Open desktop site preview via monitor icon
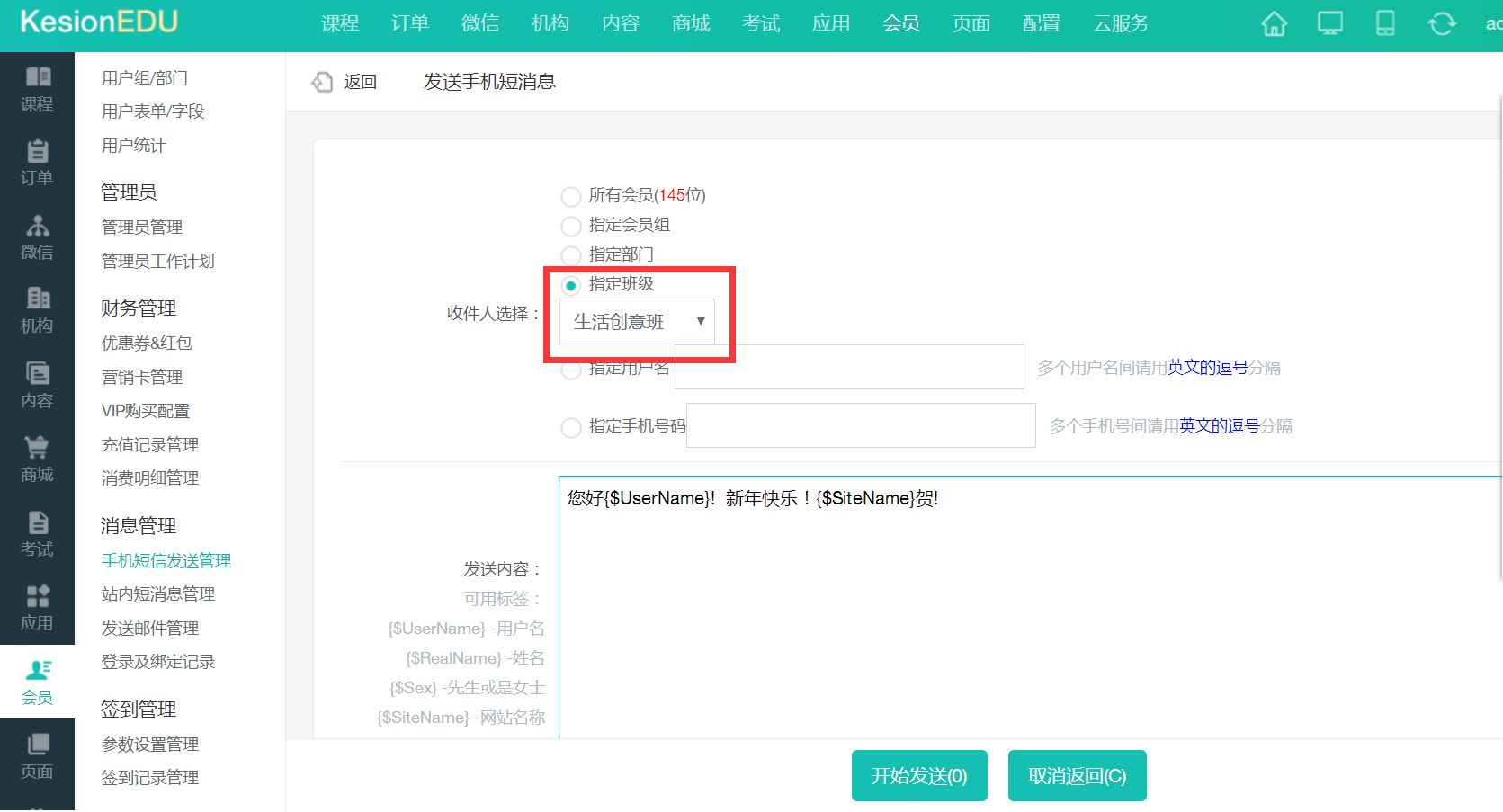Screen dimensions: 1503x812 click(1329, 24)
